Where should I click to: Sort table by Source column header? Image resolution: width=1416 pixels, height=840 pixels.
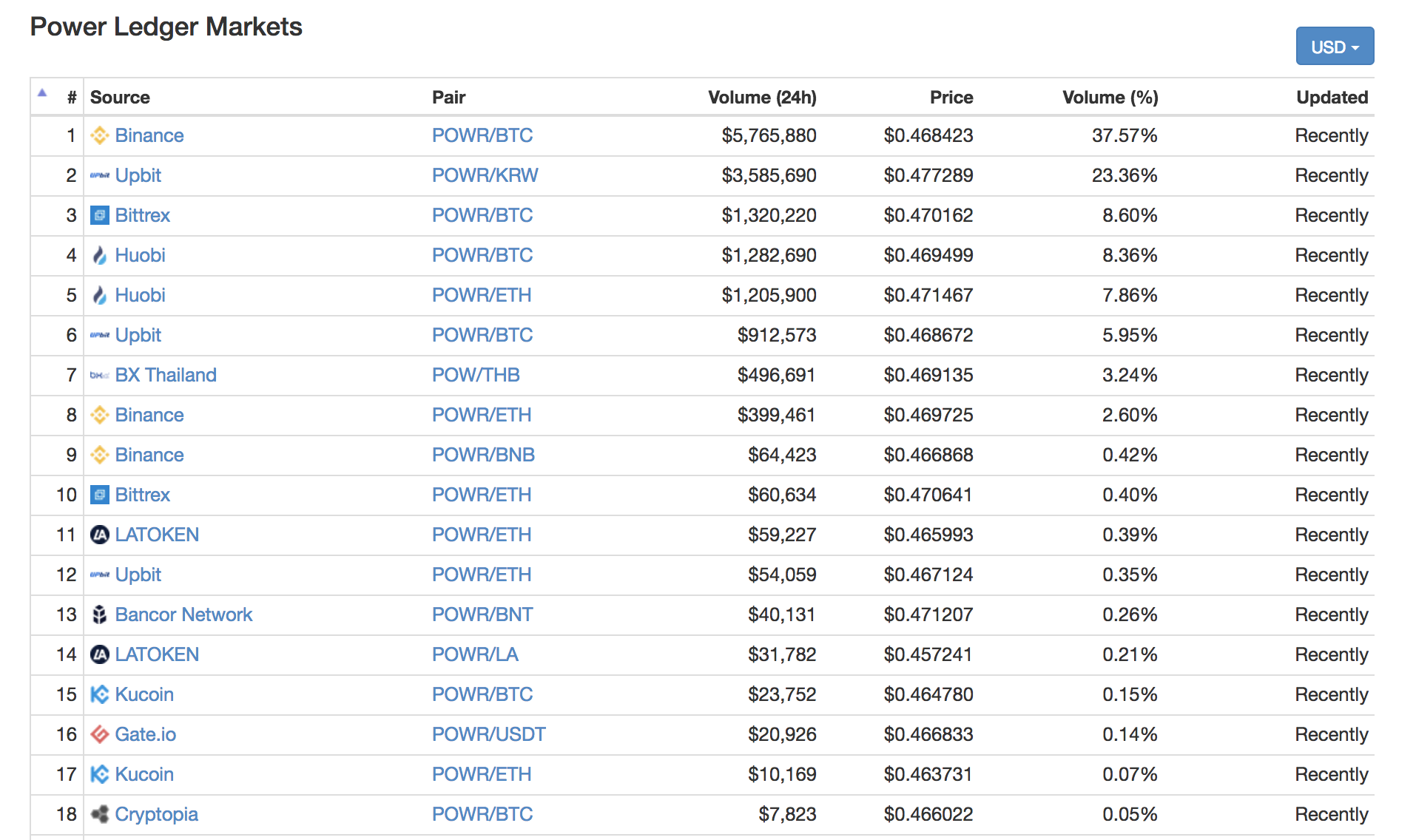[120, 97]
